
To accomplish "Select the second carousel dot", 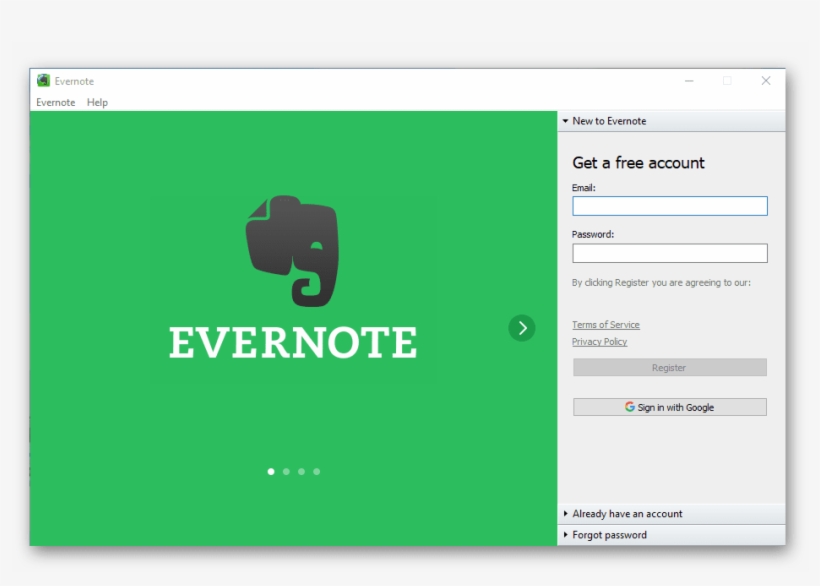I will (285, 469).
